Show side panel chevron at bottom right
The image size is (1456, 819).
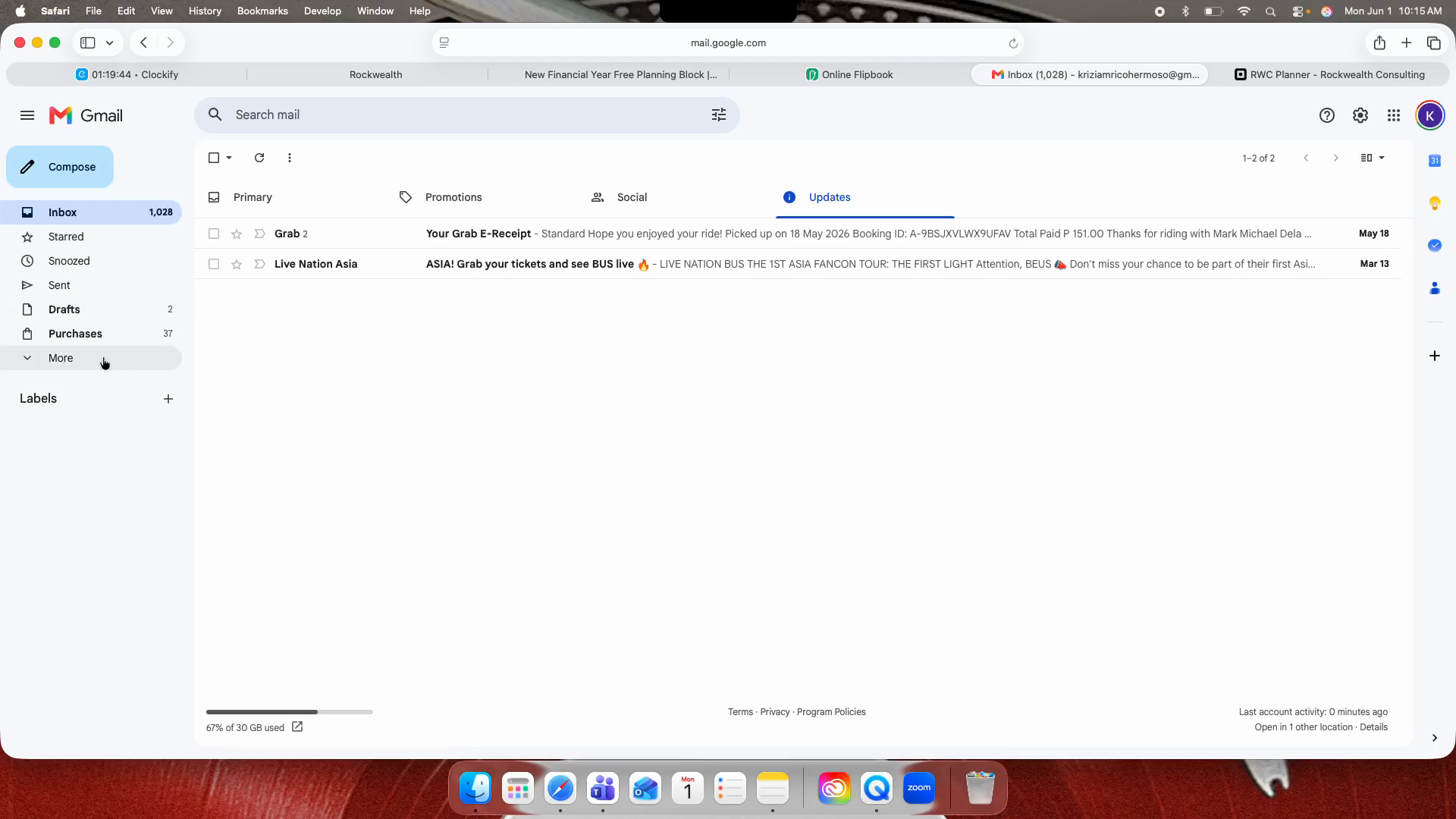tap(1434, 738)
